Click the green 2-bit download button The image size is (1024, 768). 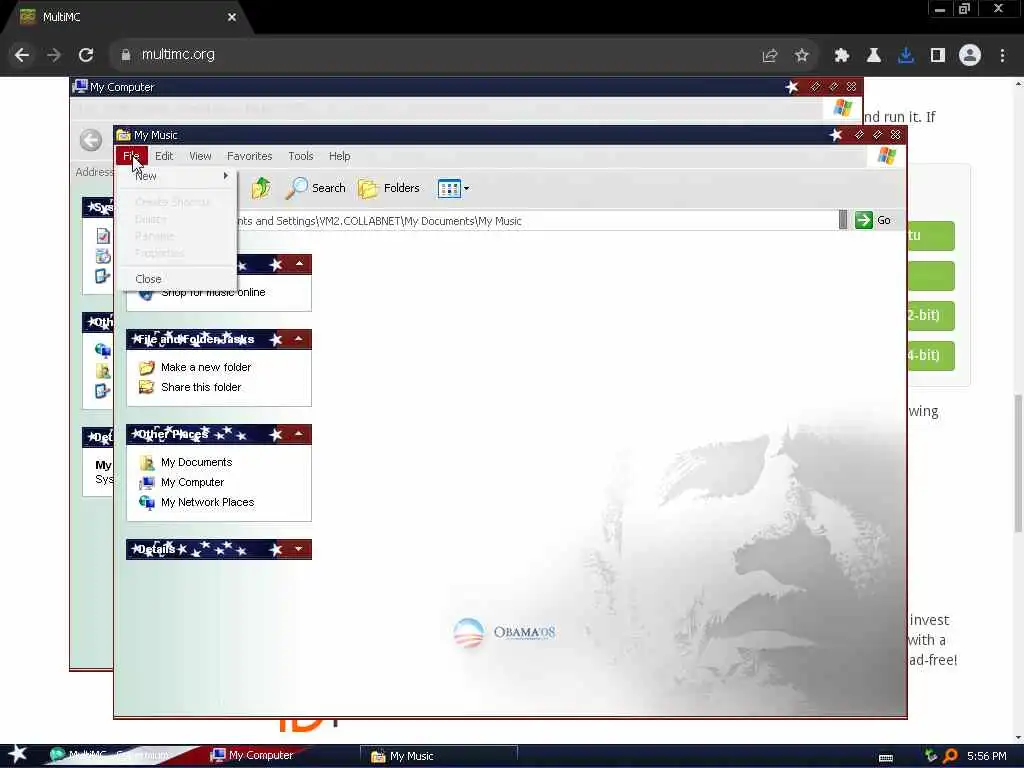tap(931, 315)
